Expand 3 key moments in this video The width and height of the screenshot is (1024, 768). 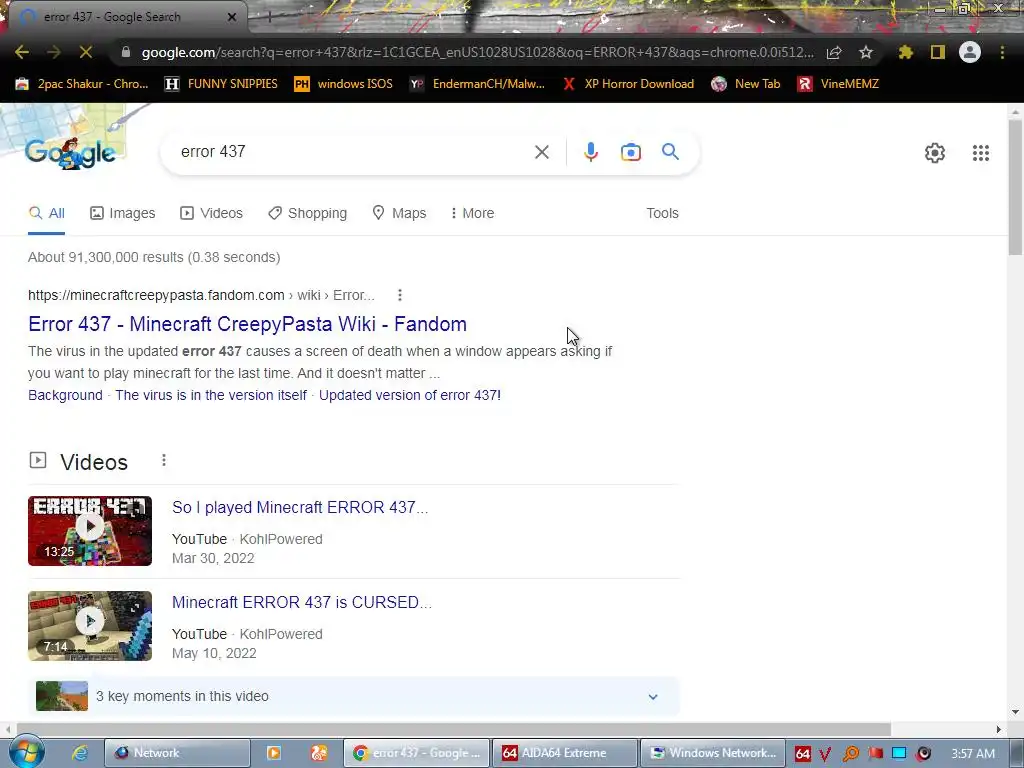353,696
